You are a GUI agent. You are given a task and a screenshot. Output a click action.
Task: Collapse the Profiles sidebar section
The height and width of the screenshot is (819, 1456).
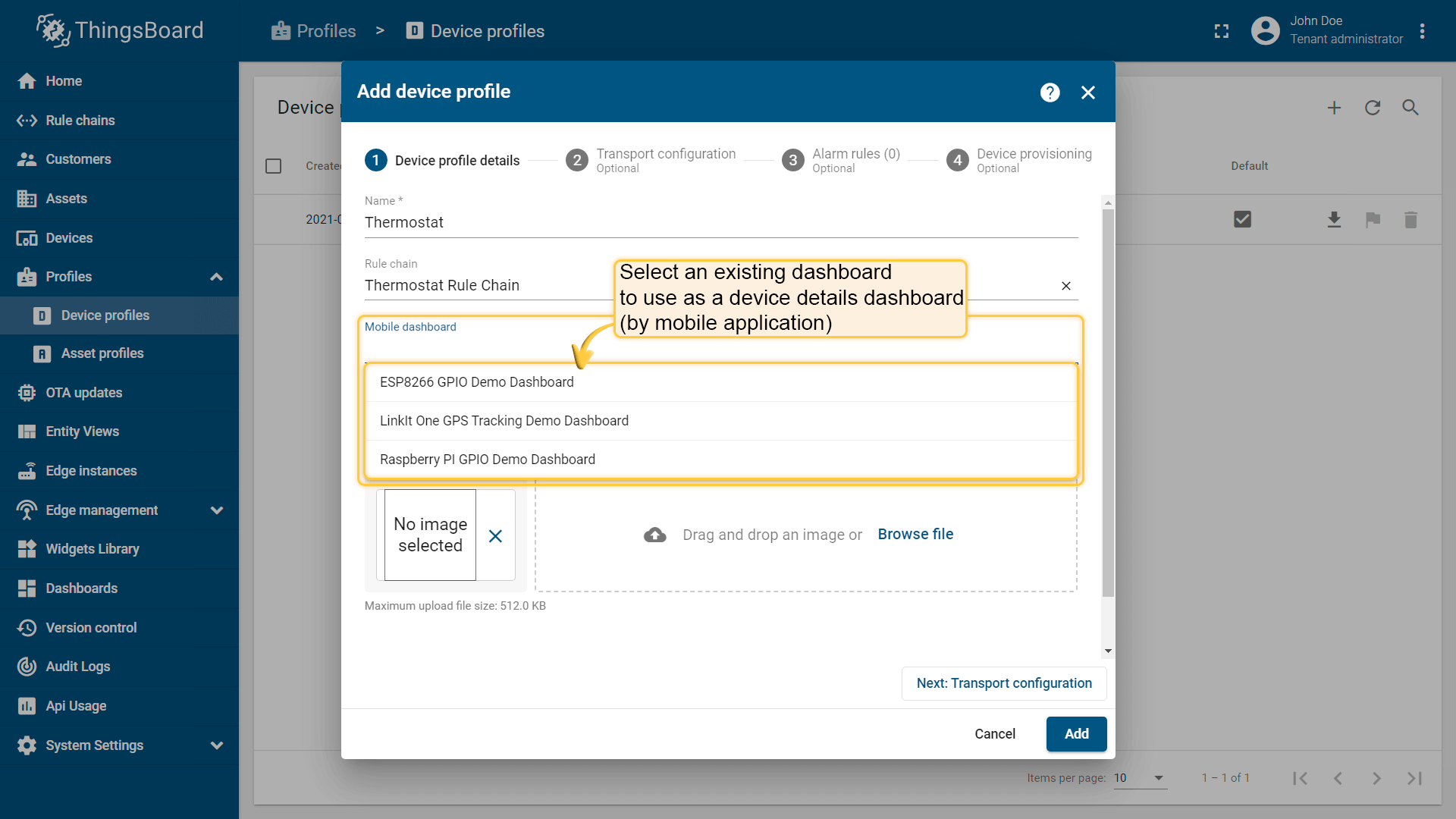pos(216,277)
